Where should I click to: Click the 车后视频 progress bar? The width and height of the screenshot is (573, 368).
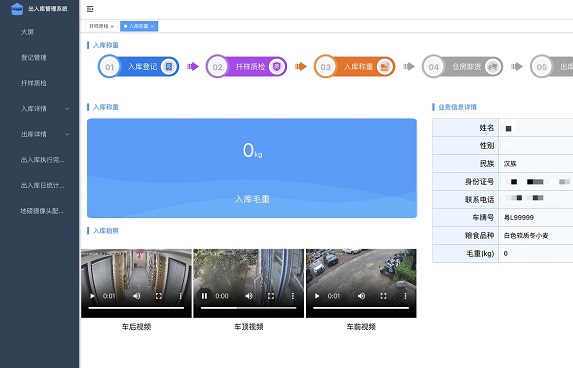coord(136,308)
